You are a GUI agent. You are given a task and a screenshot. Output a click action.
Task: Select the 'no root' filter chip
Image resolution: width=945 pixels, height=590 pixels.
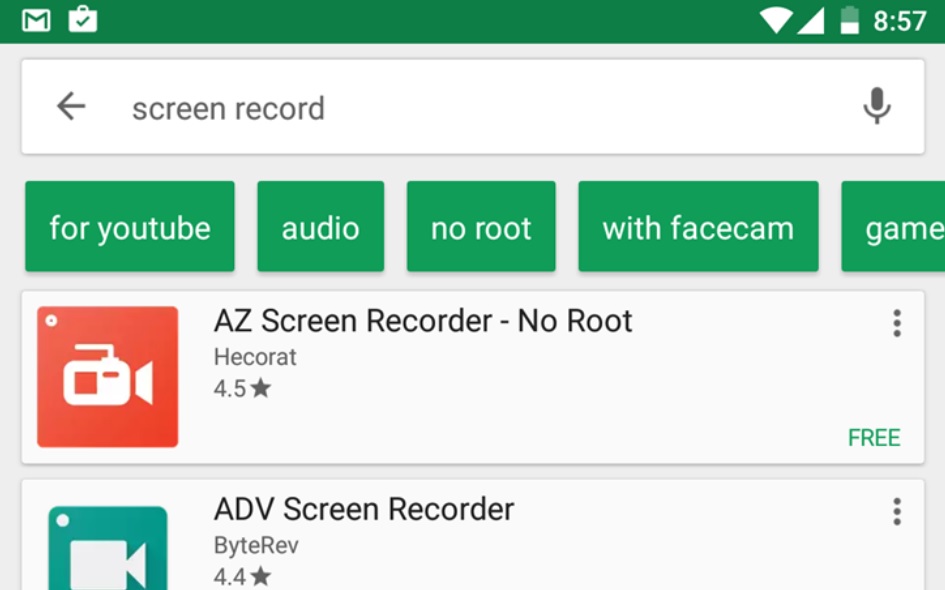point(481,227)
